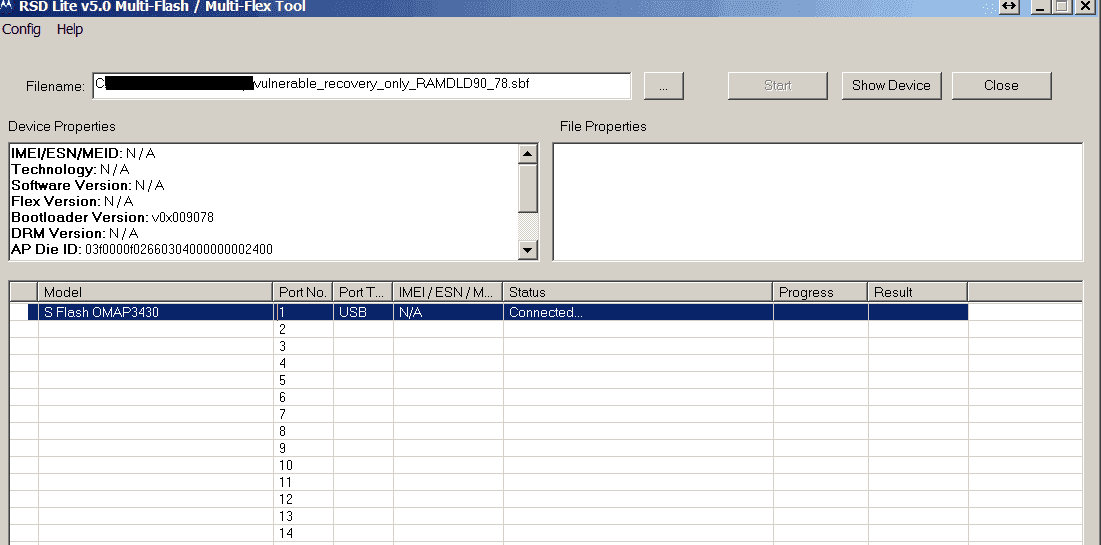Click the Connected... status cell
The height and width of the screenshot is (545, 1101).
pyautogui.click(x=638, y=313)
